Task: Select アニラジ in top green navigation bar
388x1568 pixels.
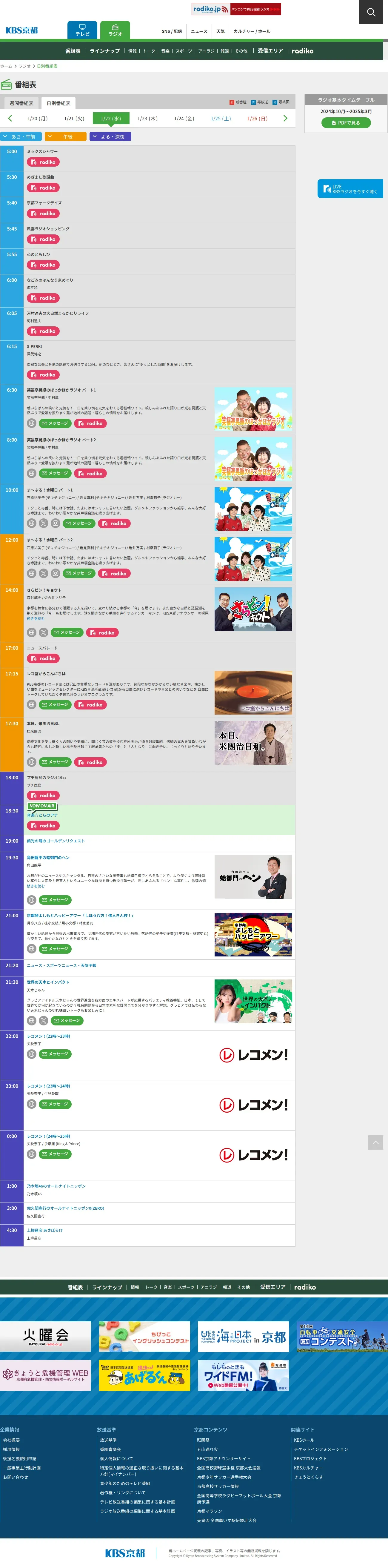Action: click(x=206, y=51)
